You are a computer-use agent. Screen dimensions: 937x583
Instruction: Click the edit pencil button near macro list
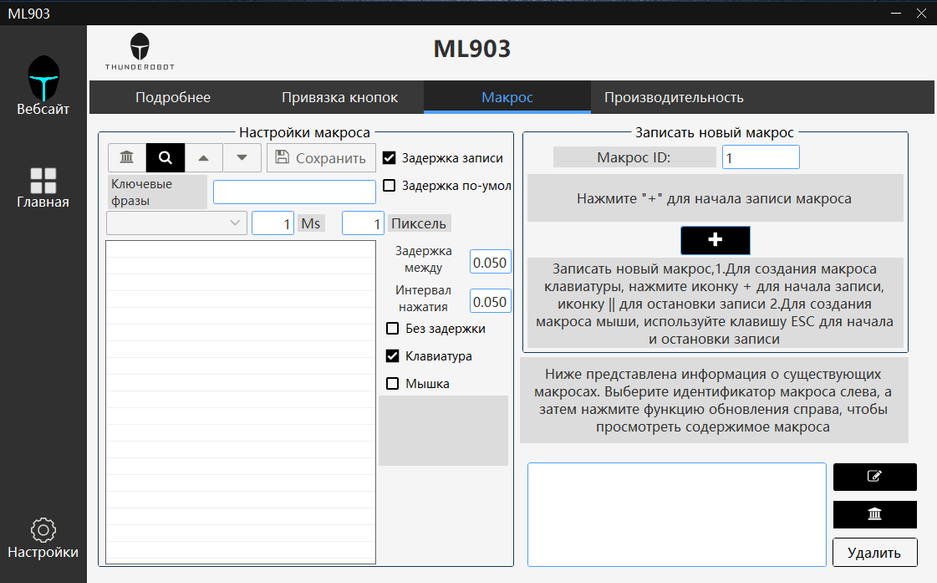pyautogui.click(x=875, y=477)
